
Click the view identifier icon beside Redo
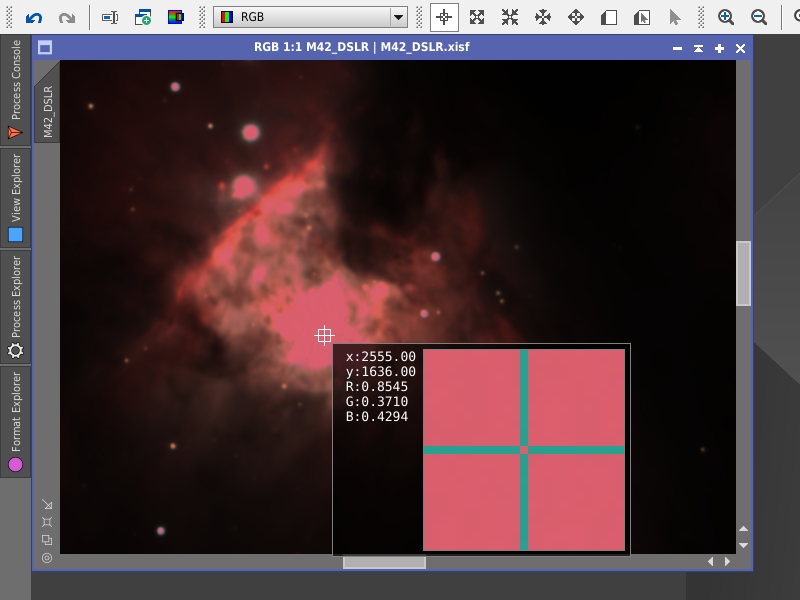pyautogui.click(x=110, y=18)
